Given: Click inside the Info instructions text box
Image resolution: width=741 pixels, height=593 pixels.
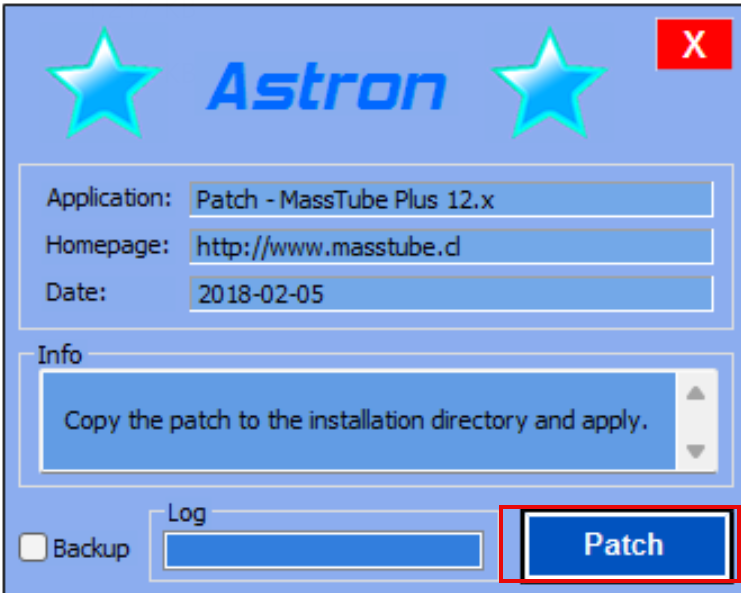Looking at the screenshot, I should 356,420.
